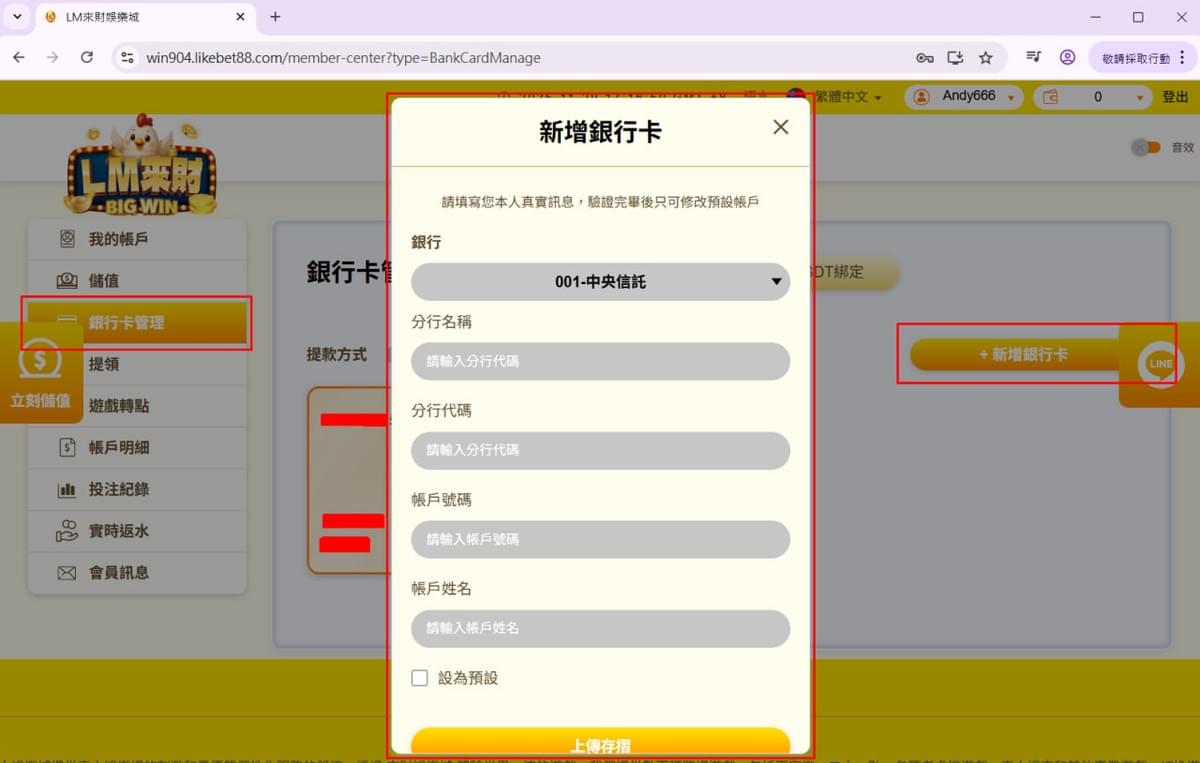The image size is (1200, 763).
Task: Click the 會員訊息 envelope icon
Action: 67,573
